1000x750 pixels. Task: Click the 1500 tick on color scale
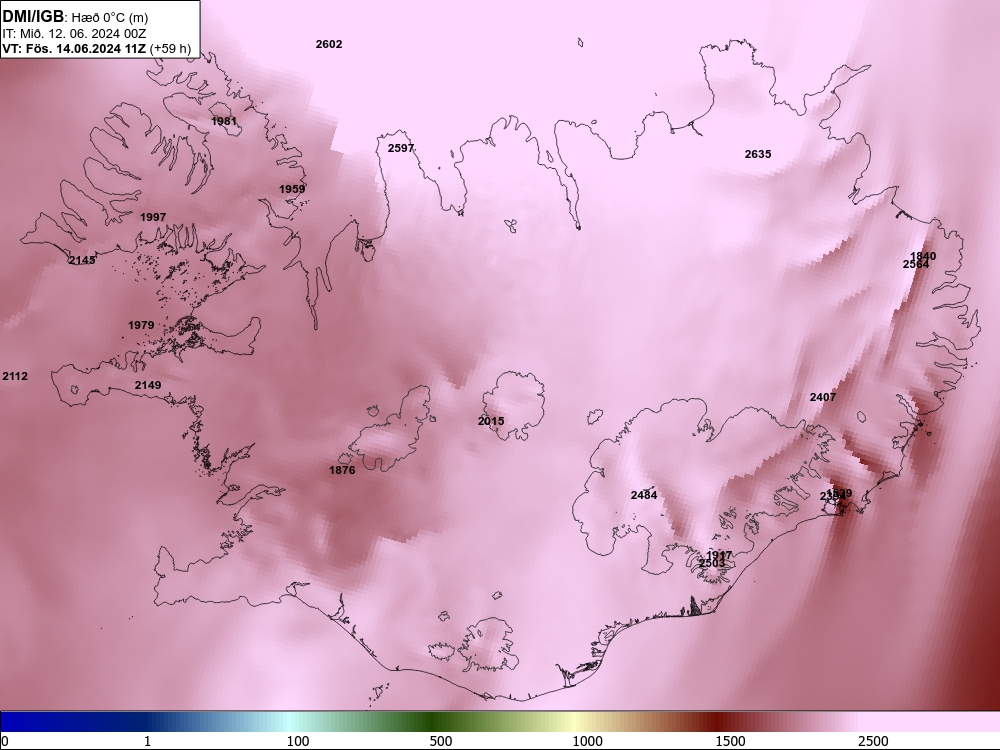click(x=731, y=741)
